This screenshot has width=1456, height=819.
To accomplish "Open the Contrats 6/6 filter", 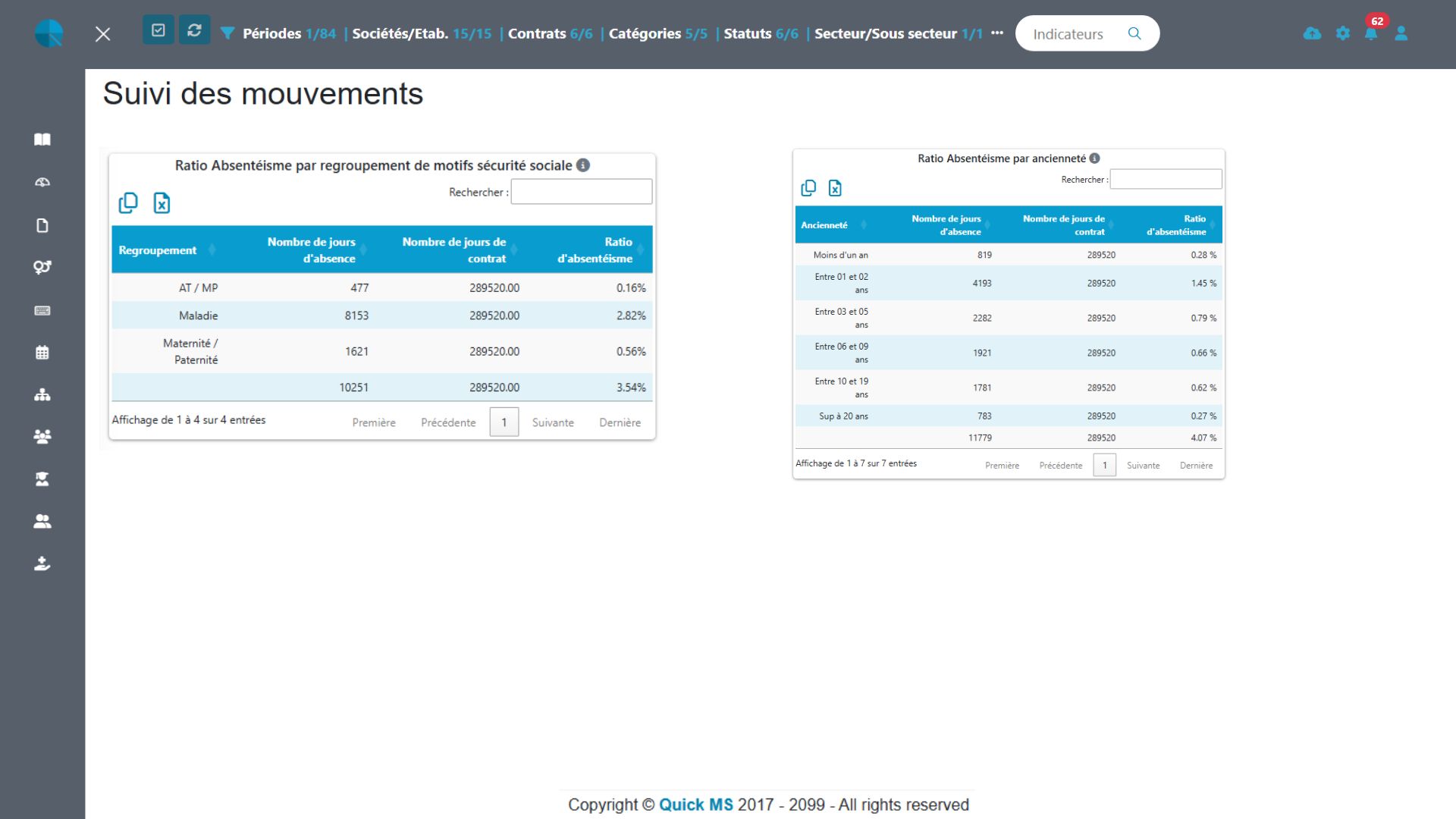I will 550,33.
